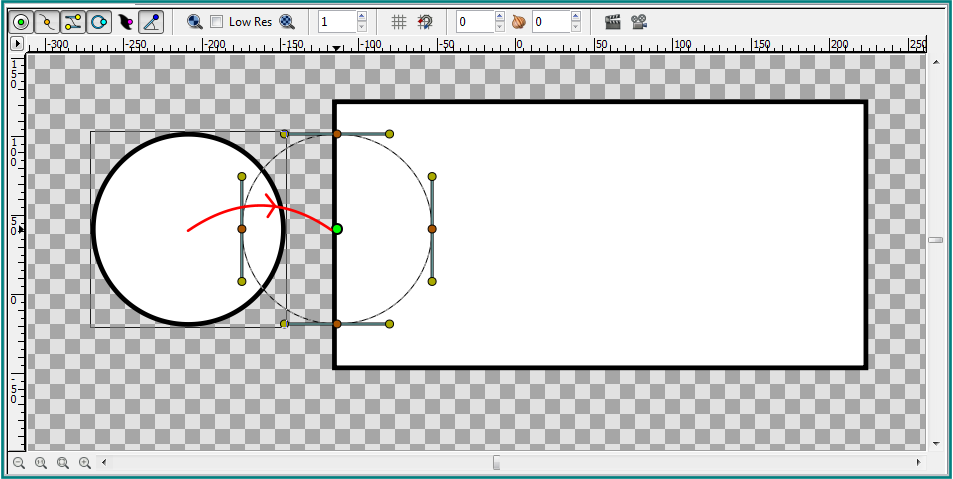The height and width of the screenshot is (479, 953).
Task: Toggle position handles display button
Action: [21, 22]
